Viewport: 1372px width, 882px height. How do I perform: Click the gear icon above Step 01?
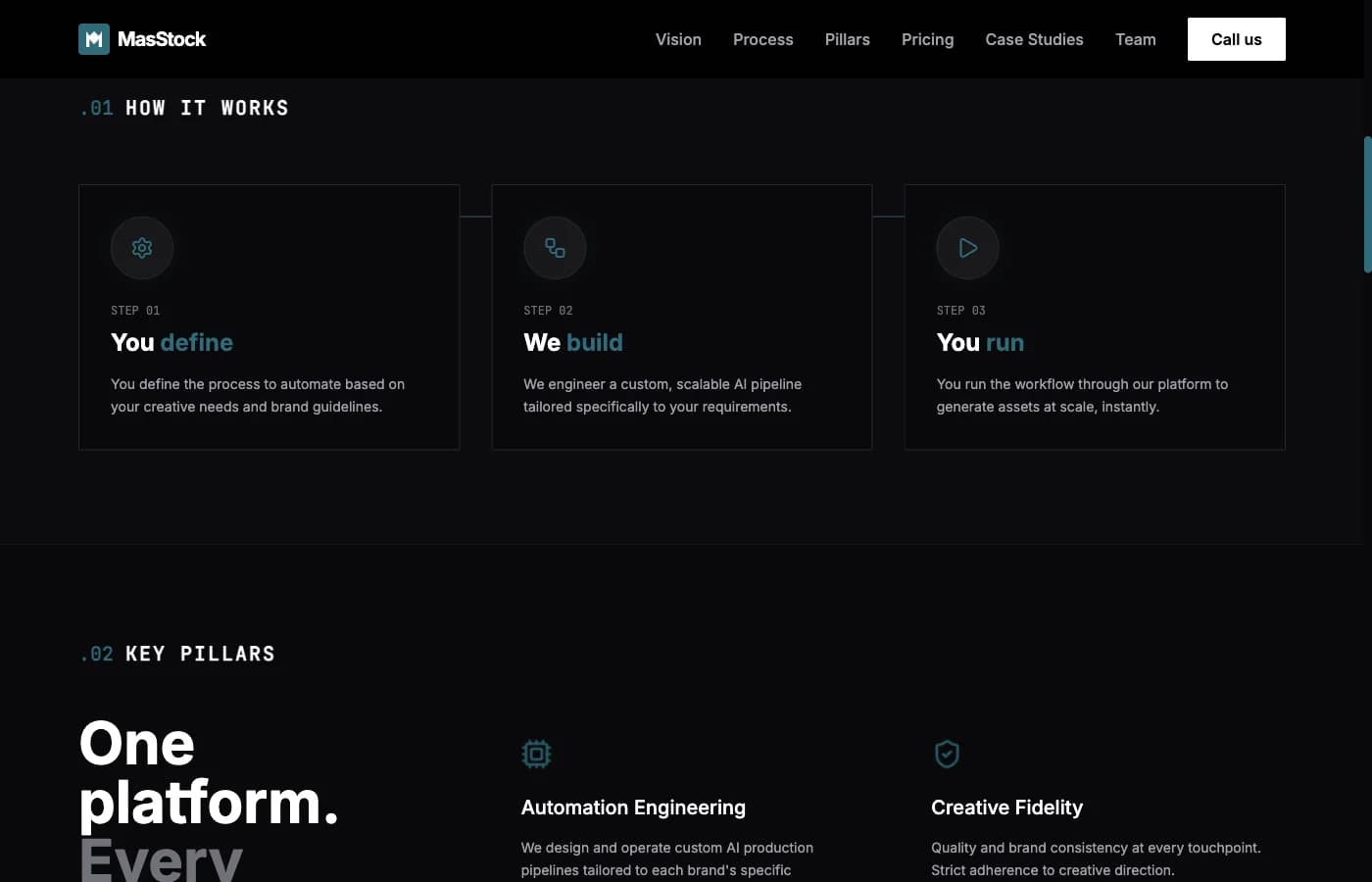point(141,248)
